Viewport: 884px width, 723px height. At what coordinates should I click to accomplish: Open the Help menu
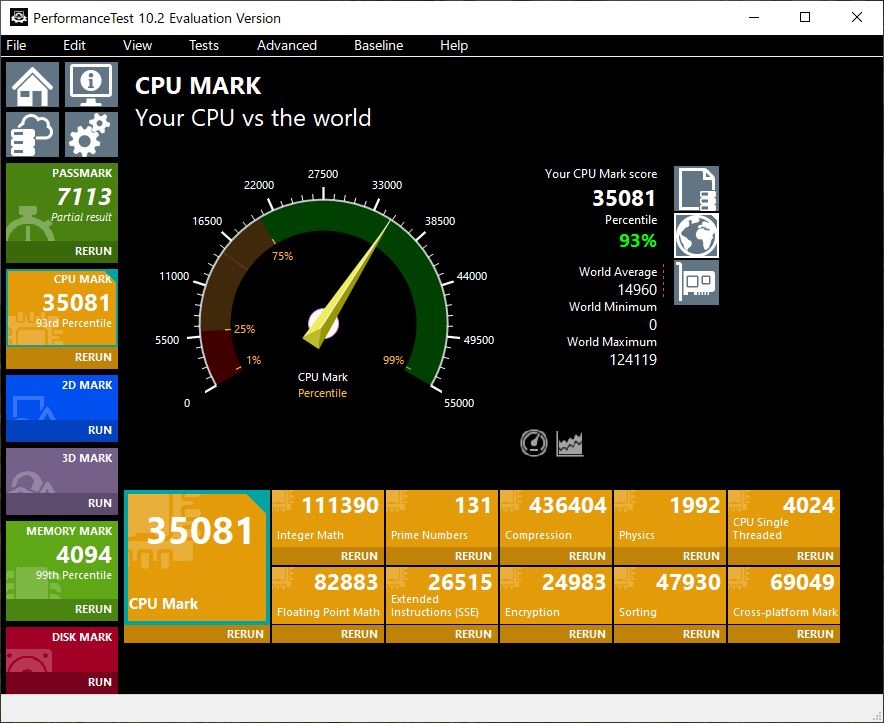pos(454,45)
